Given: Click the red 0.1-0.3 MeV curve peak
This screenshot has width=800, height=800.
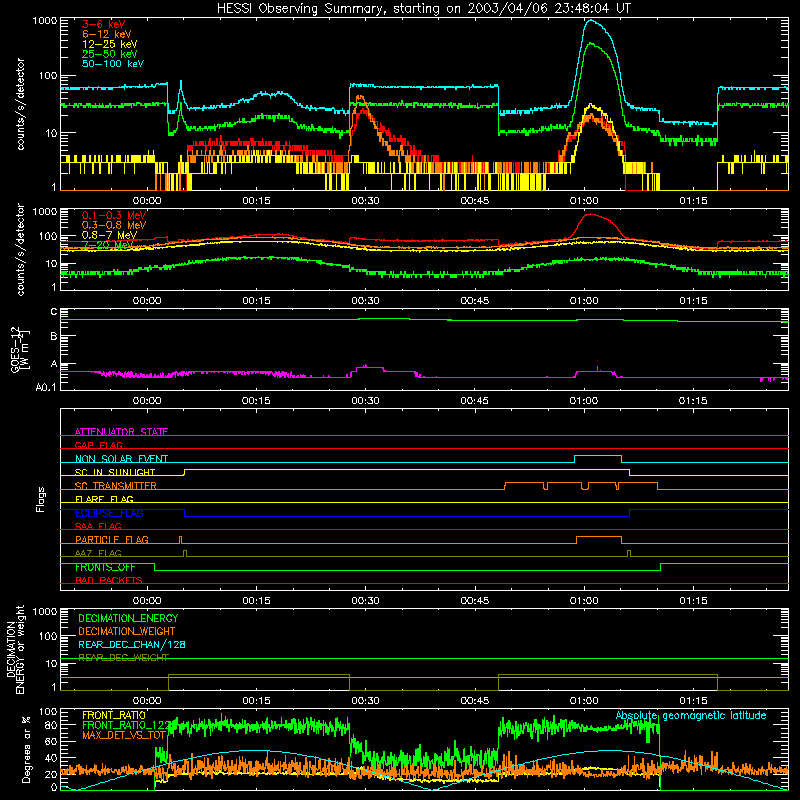Looking at the screenshot, I should pos(590,214).
